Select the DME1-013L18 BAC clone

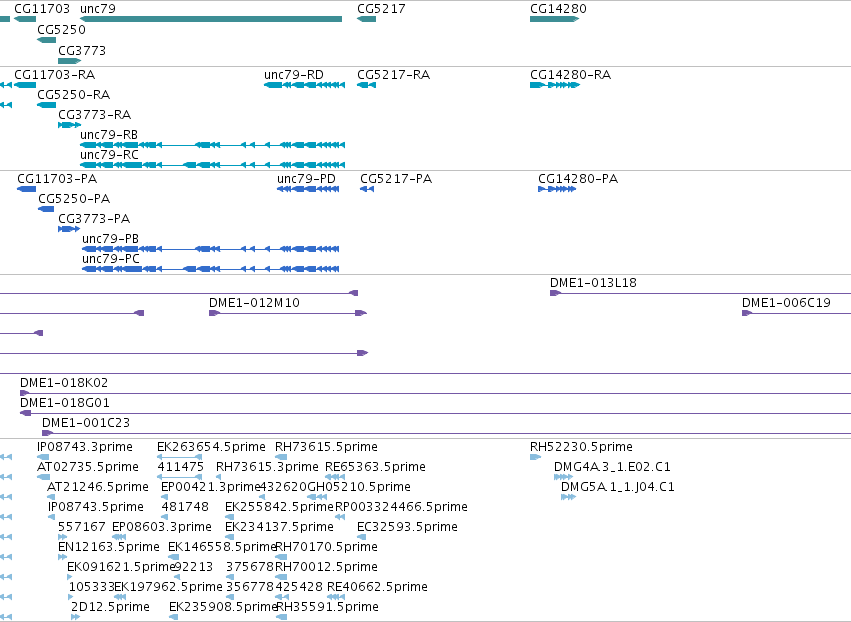tap(700, 293)
